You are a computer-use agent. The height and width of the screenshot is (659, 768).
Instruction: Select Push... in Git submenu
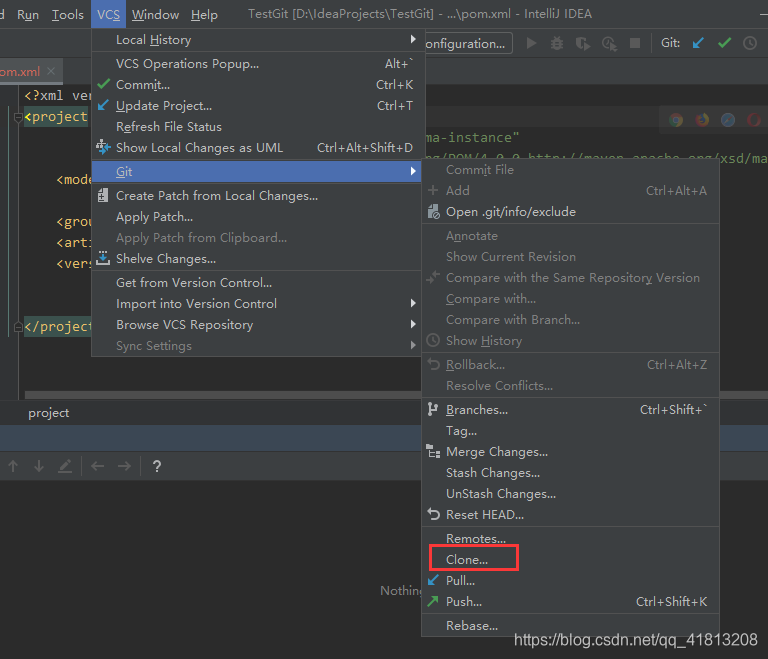pos(571,602)
